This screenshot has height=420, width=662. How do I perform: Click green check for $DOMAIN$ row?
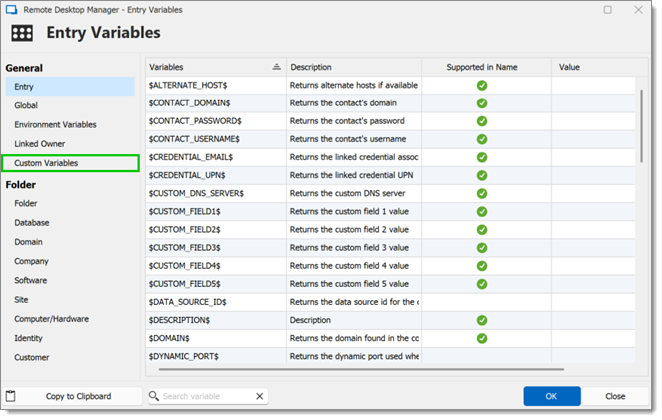click(482, 339)
